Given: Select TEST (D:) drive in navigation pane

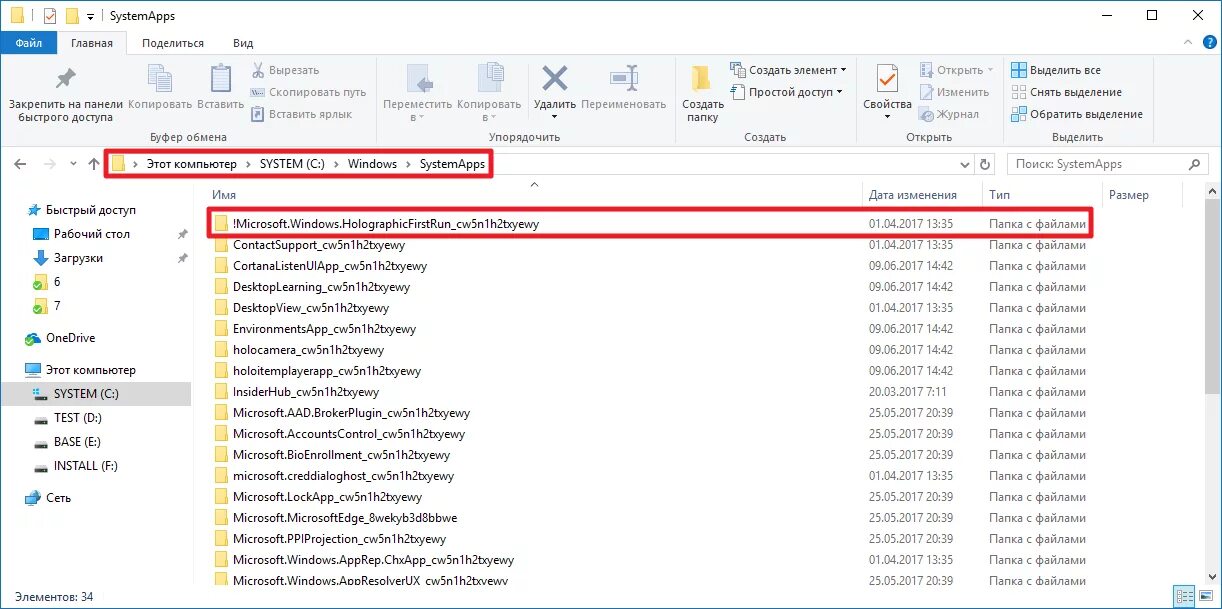Looking at the screenshot, I should point(78,418).
